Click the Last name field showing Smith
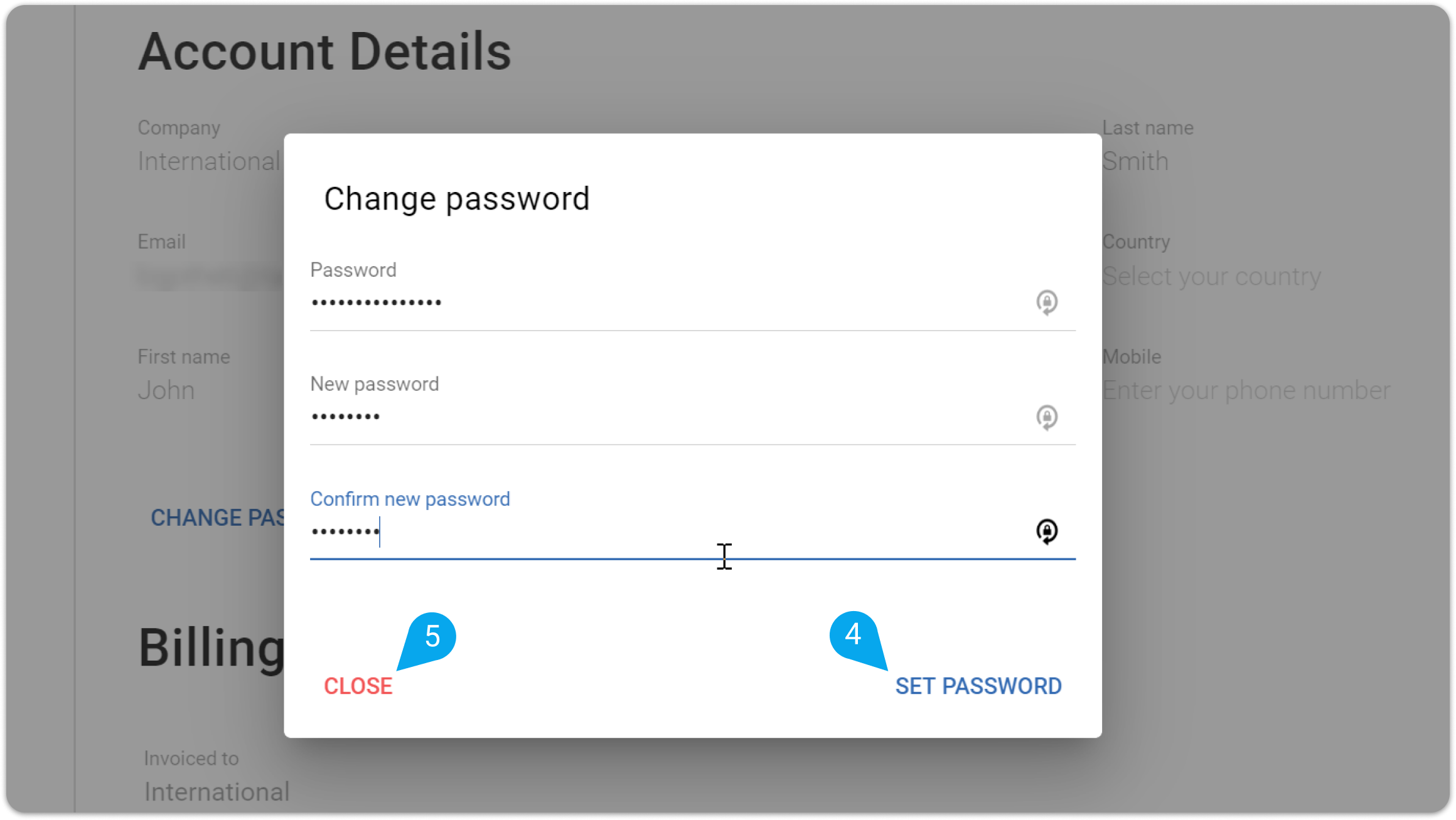Viewport: 1456px width, 820px height. point(1135,161)
